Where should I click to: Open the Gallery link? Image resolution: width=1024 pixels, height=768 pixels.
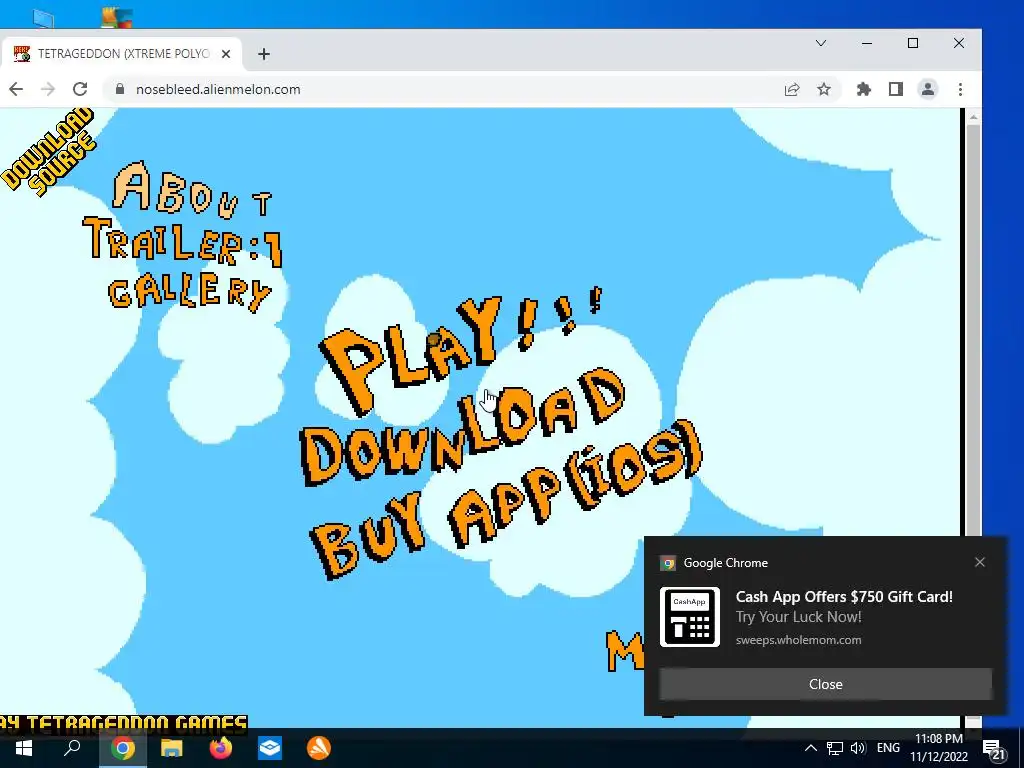point(189,293)
